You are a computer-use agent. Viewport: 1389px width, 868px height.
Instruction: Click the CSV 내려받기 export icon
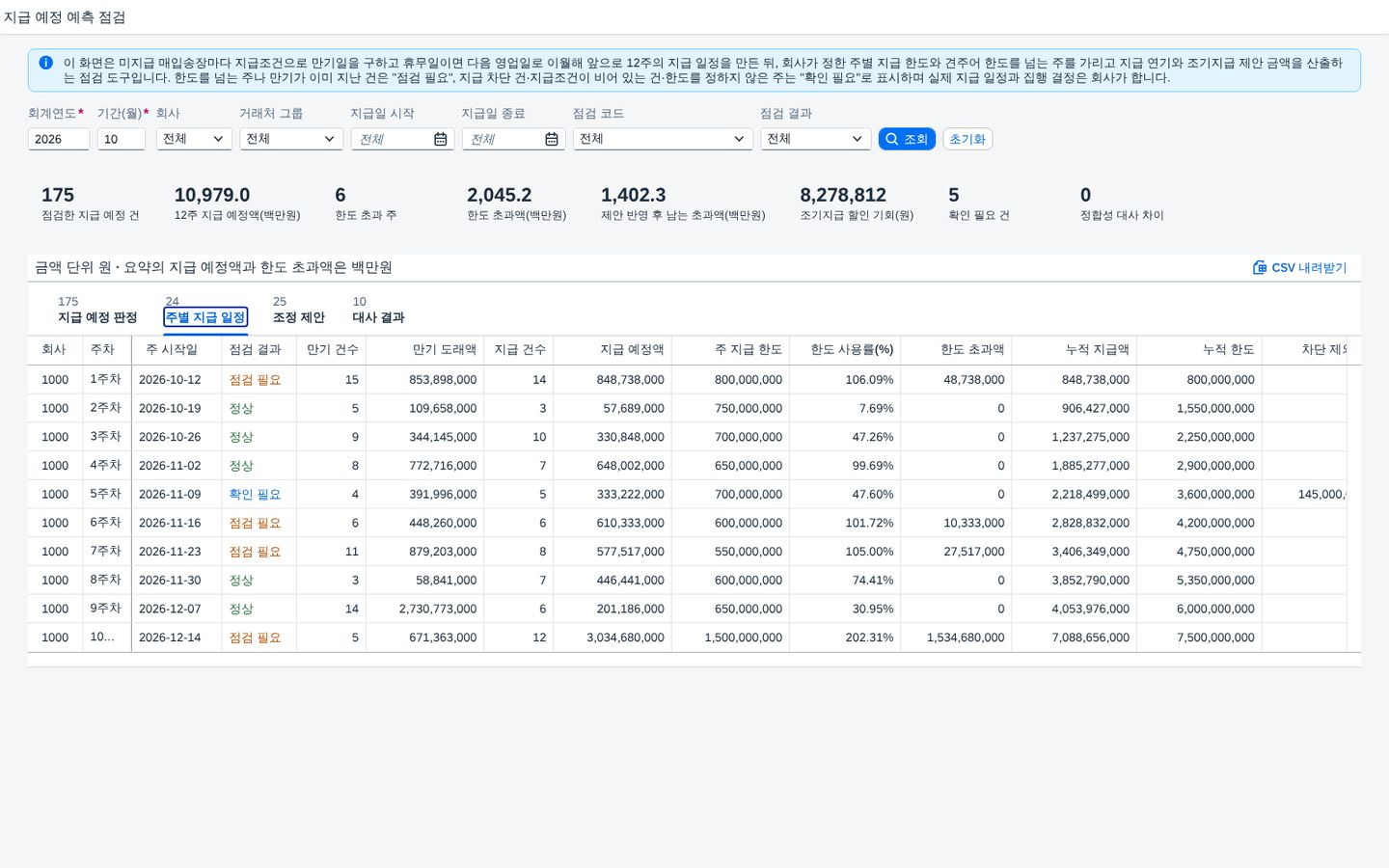pyautogui.click(x=1260, y=267)
